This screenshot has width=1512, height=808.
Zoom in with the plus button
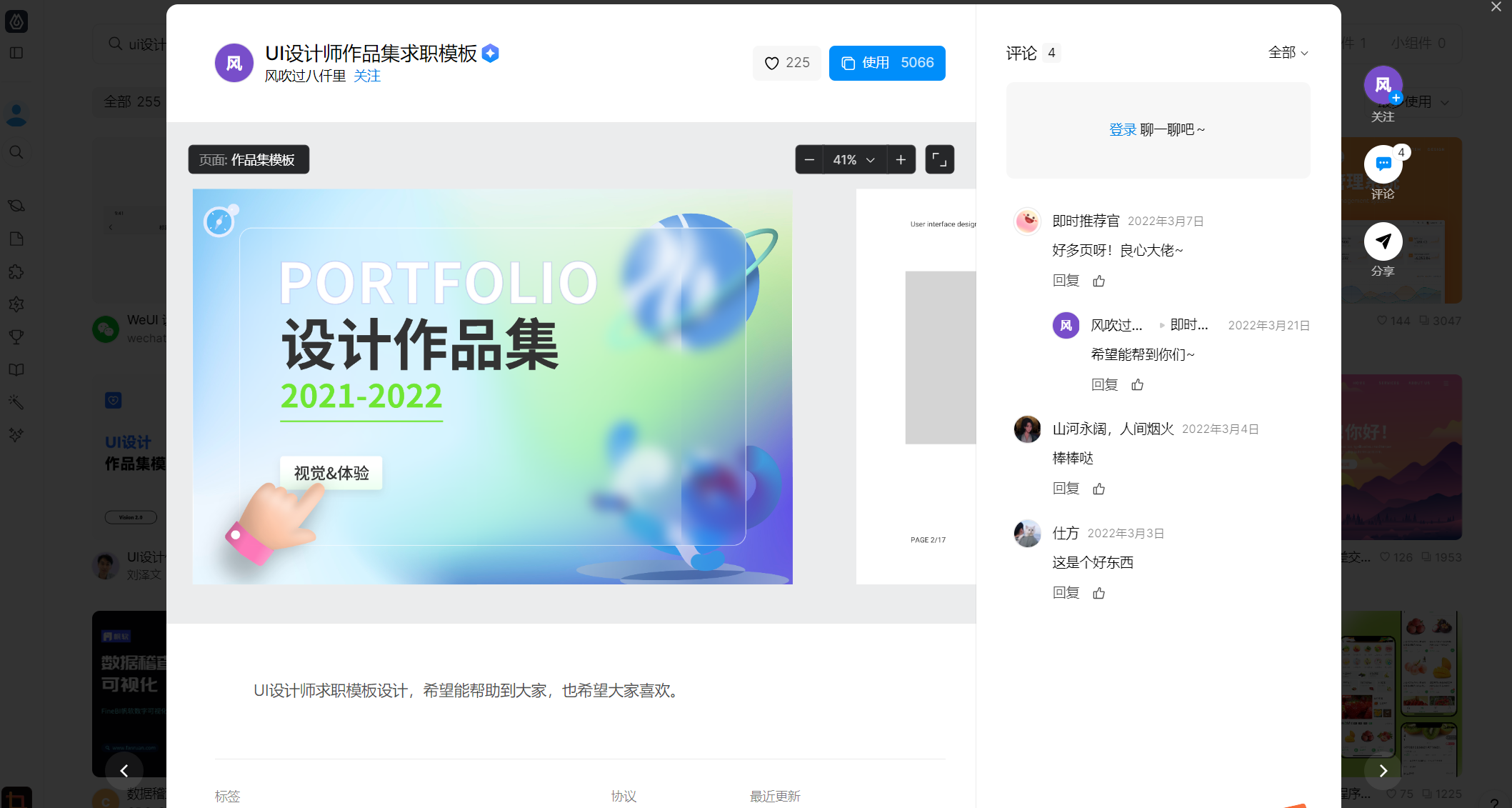pyautogui.click(x=901, y=160)
